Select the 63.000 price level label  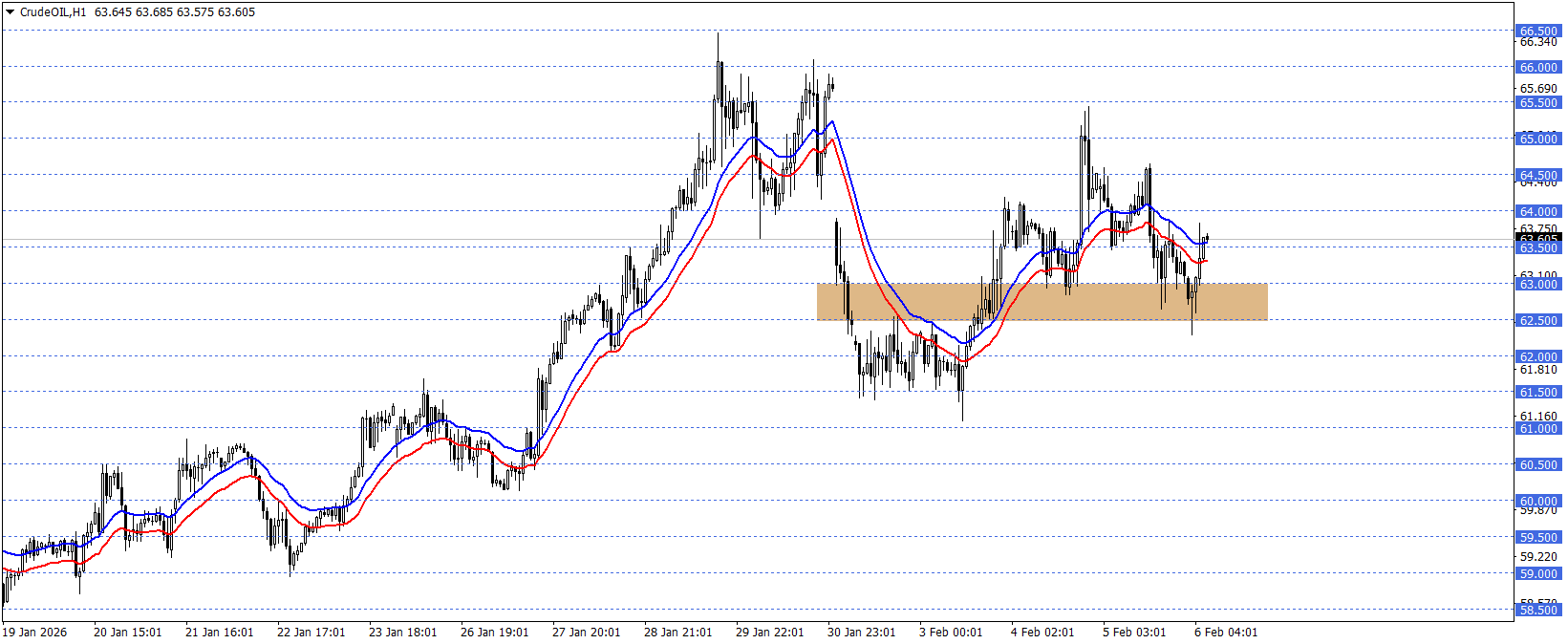tap(1538, 285)
